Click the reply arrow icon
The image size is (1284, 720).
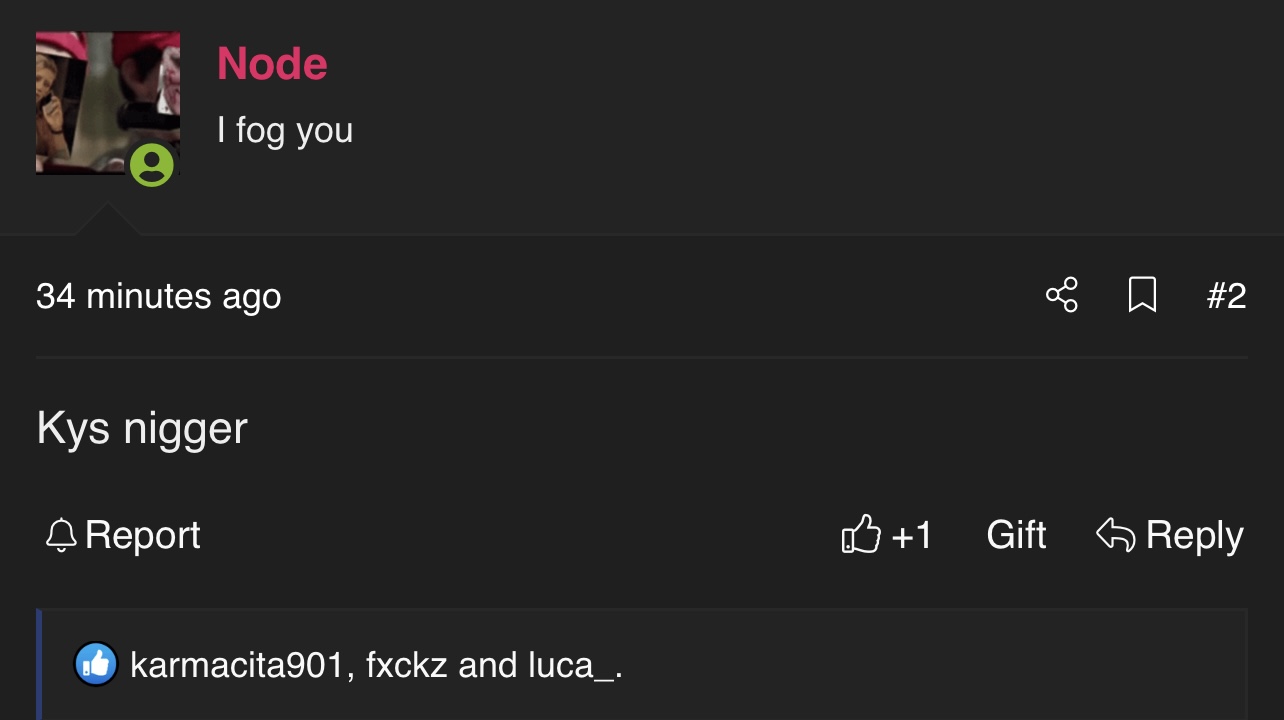(x=1116, y=535)
